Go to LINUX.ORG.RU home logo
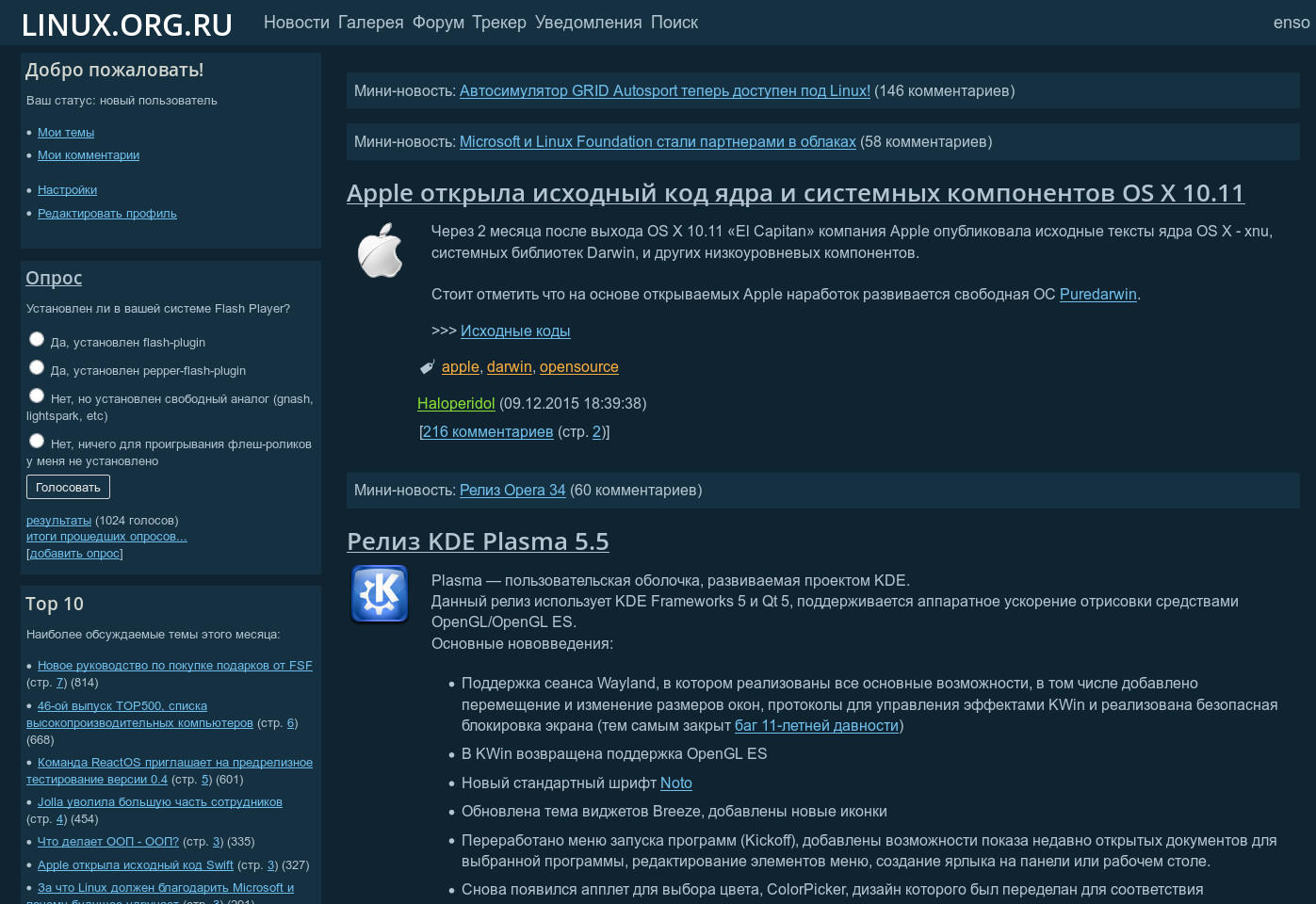 127,24
